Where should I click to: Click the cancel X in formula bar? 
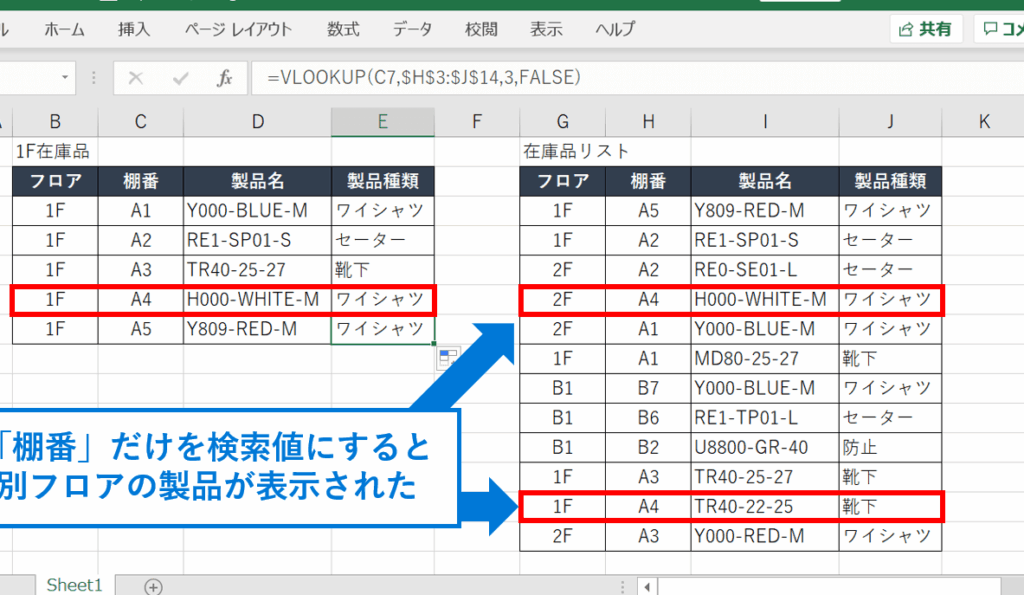pos(136,78)
